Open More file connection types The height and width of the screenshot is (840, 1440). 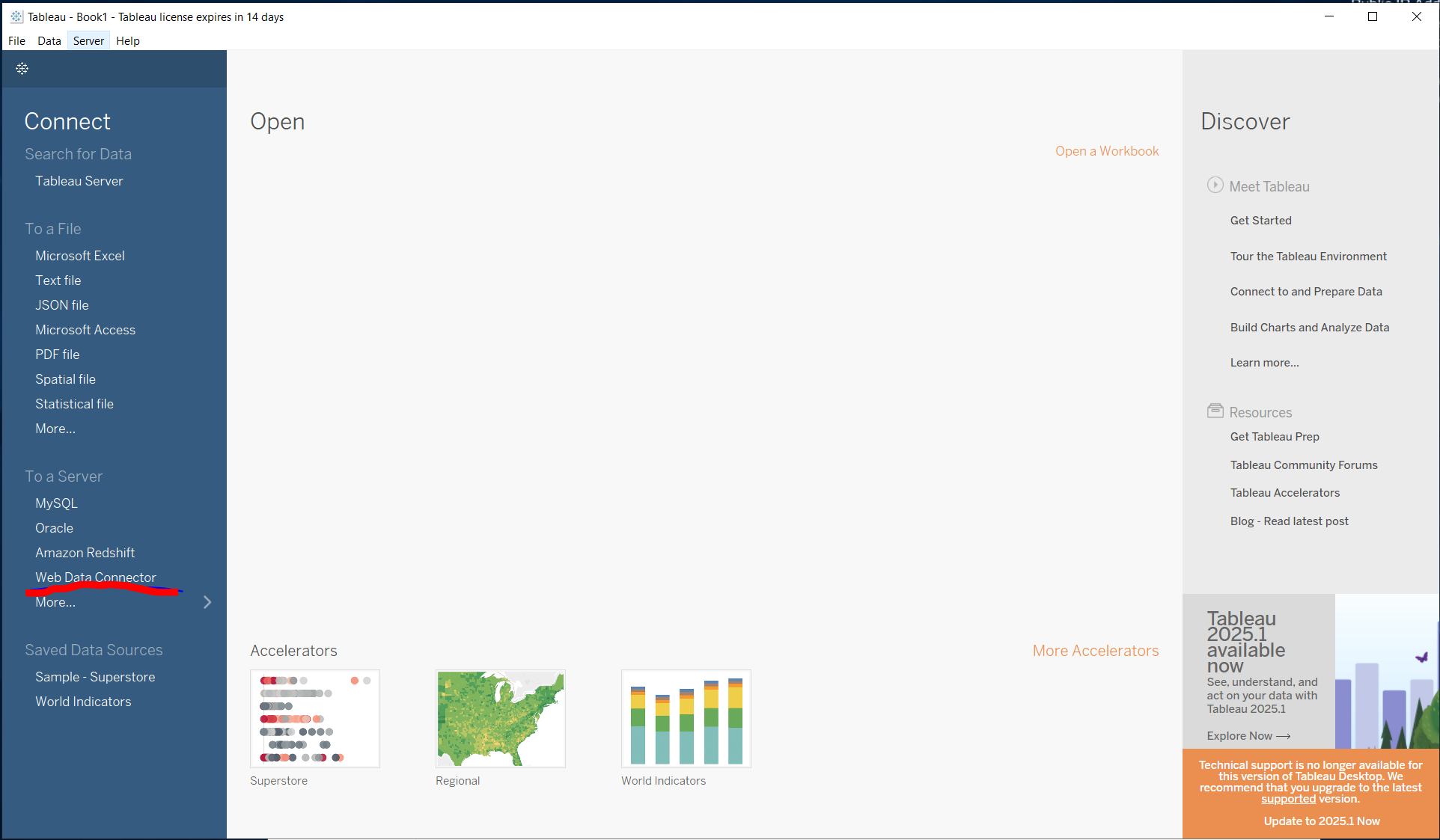pyautogui.click(x=55, y=429)
